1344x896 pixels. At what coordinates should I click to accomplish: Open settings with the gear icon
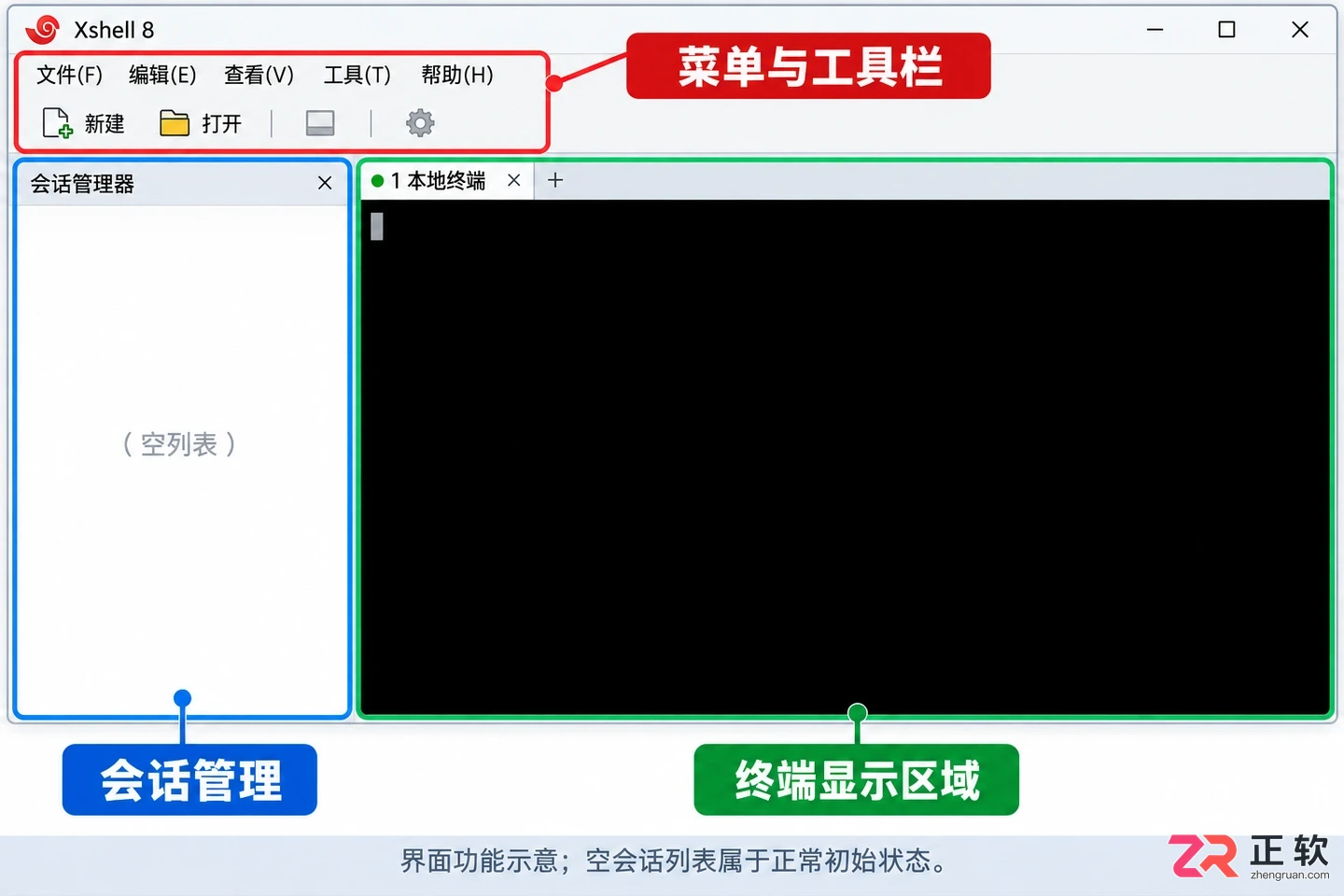click(420, 123)
